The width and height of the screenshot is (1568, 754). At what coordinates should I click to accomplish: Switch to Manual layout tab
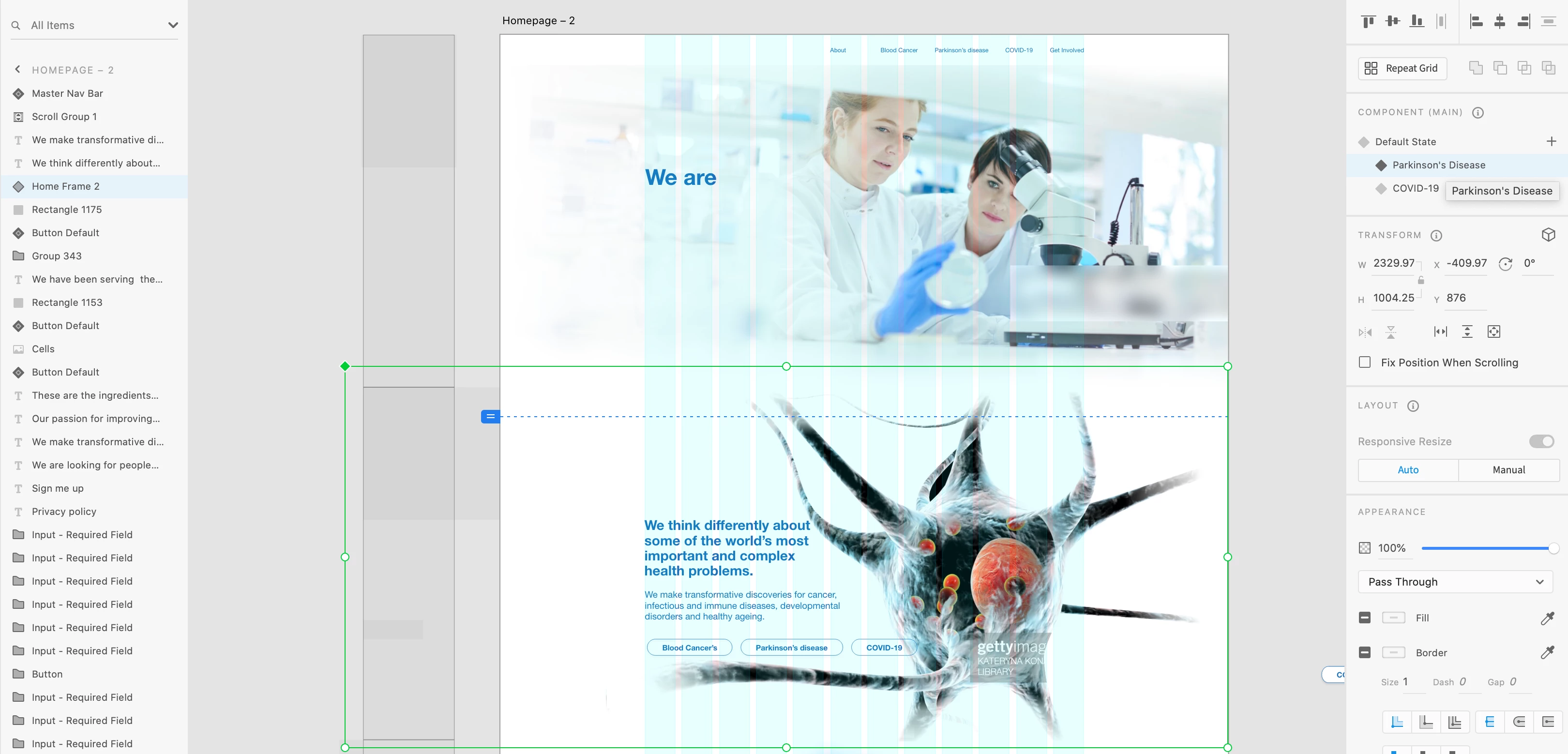[1508, 470]
